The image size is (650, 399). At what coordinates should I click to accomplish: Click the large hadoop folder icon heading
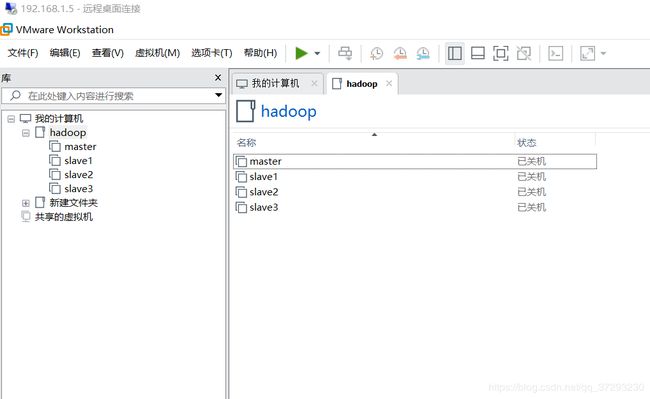click(x=246, y=111)
